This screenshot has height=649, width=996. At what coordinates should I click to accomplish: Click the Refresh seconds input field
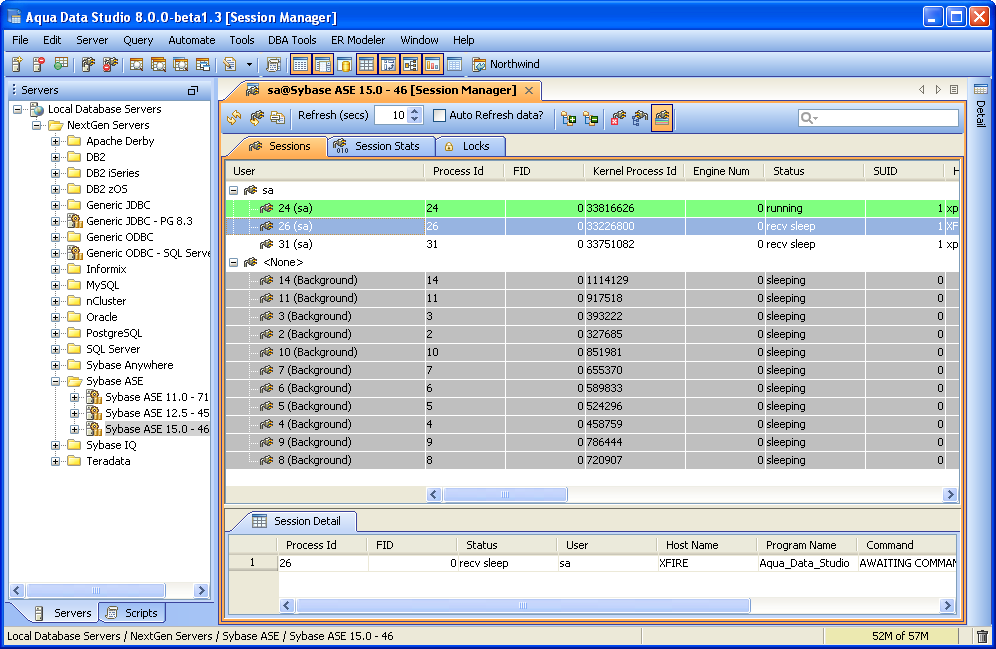pos(391,116)
